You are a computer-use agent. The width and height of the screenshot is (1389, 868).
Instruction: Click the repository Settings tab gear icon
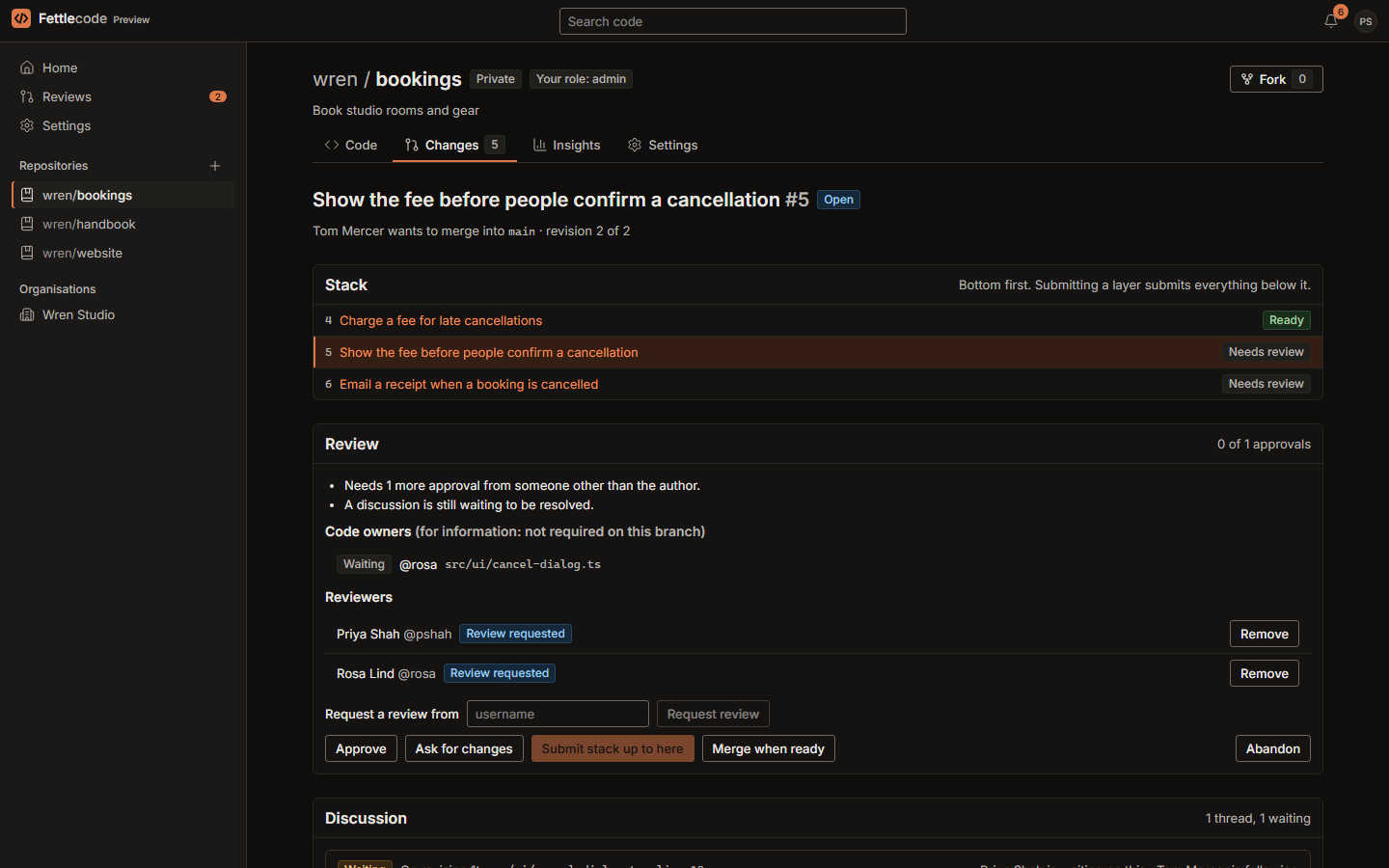[635, 145]
